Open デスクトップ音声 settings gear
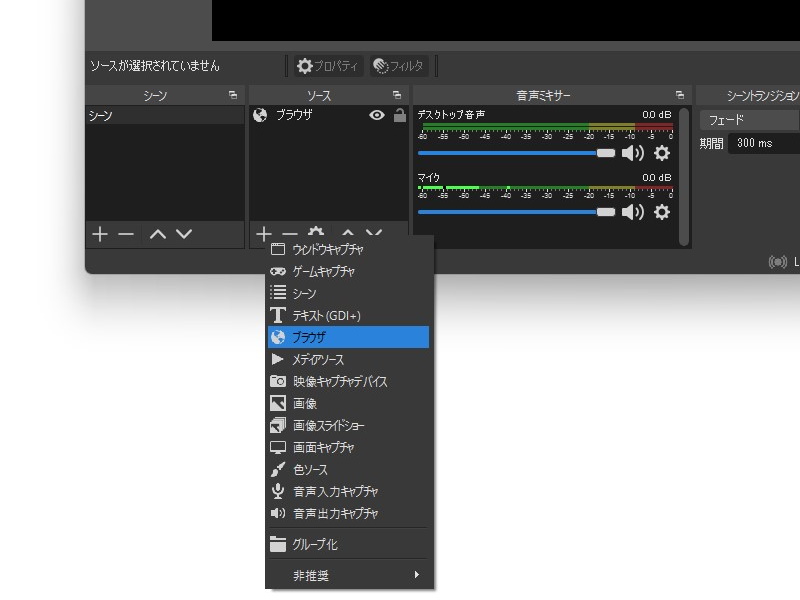The image size is (800, 600). point(662,153)
